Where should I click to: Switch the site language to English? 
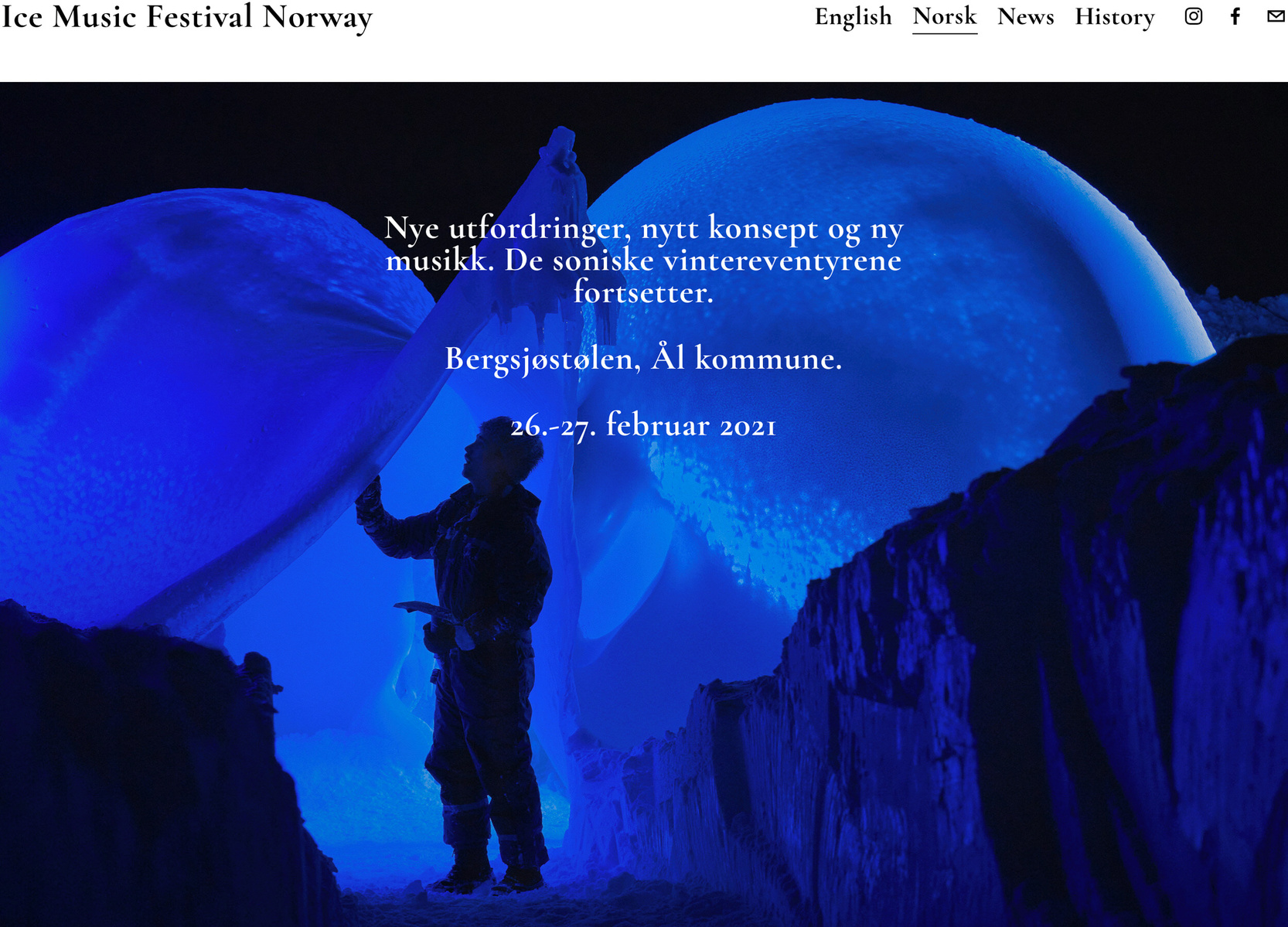(853, 17)
